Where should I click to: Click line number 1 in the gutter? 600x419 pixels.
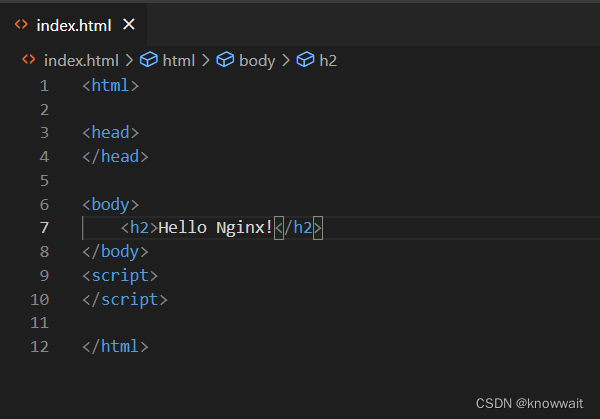[x=44, y=85]
